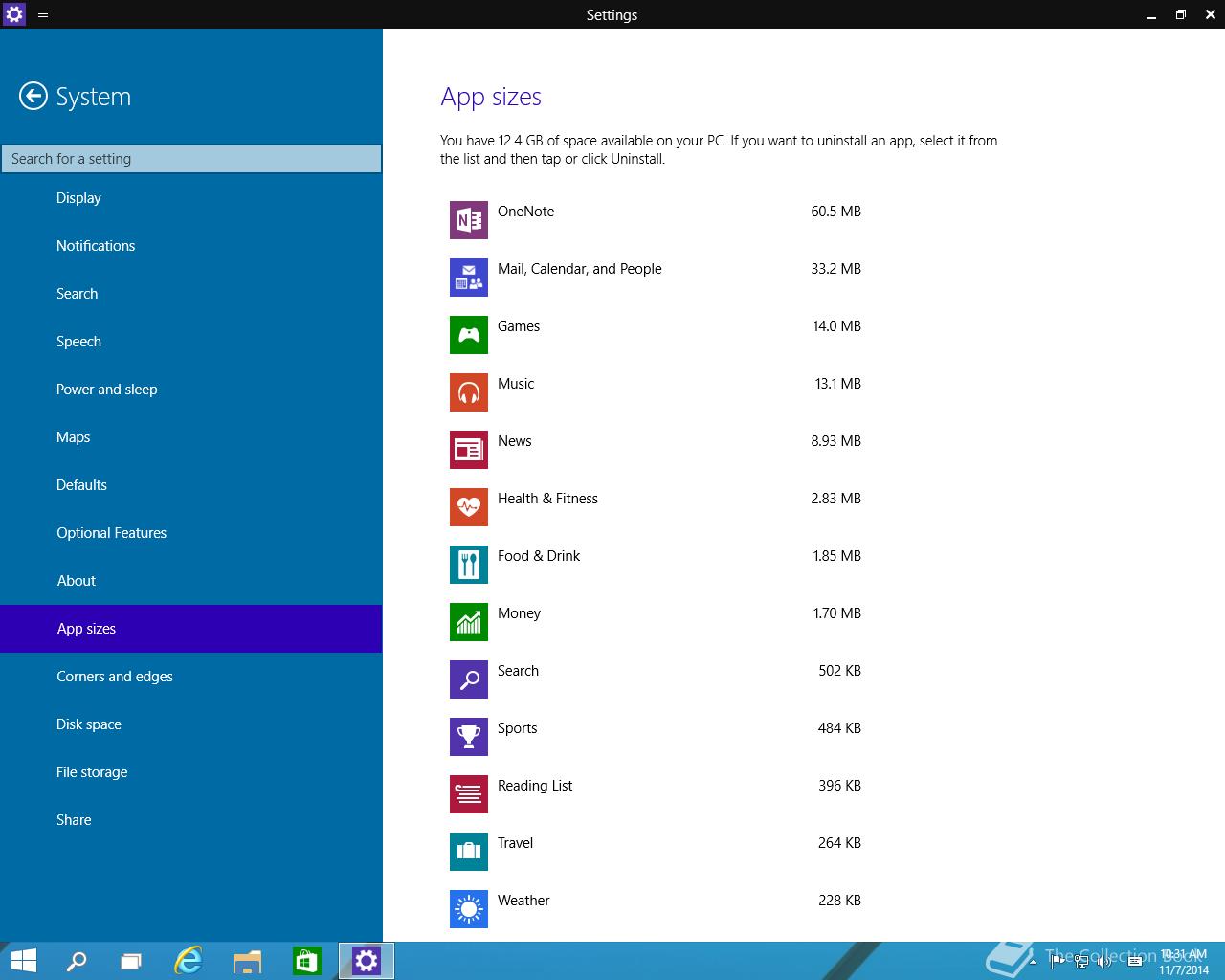This screenshot has height=980, width=1225.
Task: Select the Health & Fitness label
Action: 547,499
